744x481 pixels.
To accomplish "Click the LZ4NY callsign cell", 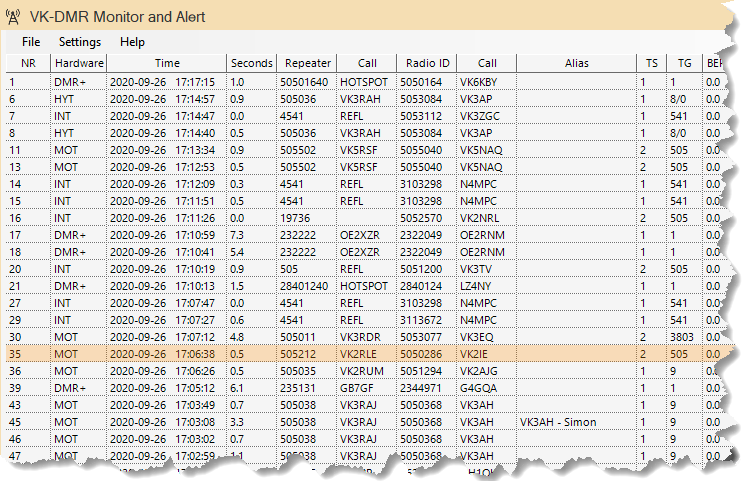I will coord(485,286).
